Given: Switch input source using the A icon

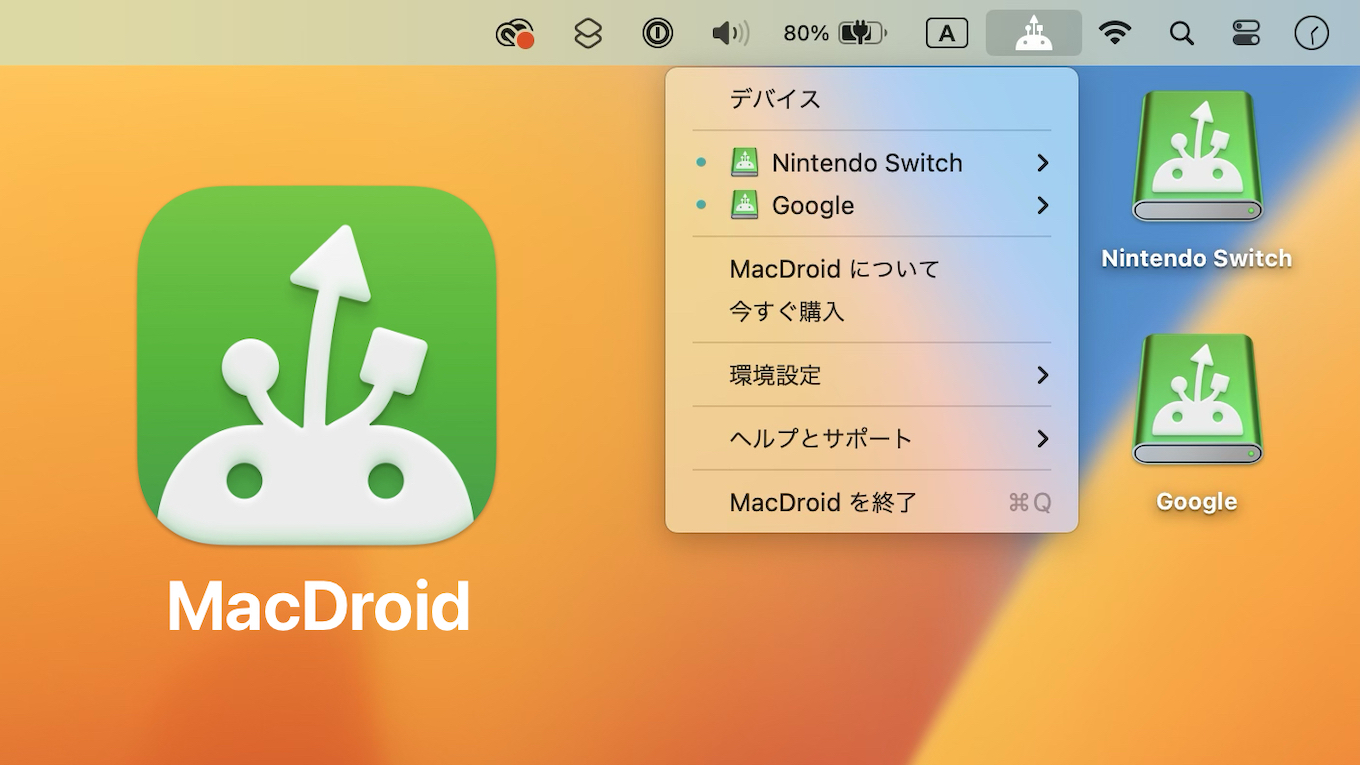Looking at the screenshot, I should coord(946,32).
